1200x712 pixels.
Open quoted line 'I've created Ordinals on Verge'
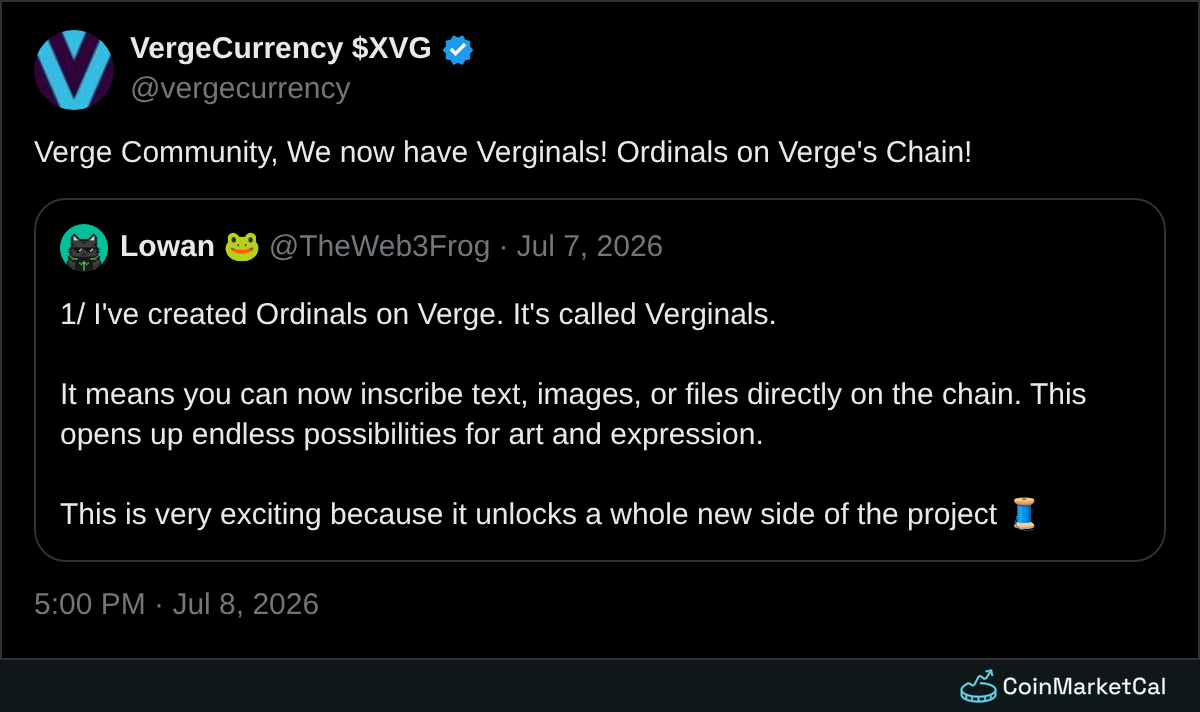point(299,314)
